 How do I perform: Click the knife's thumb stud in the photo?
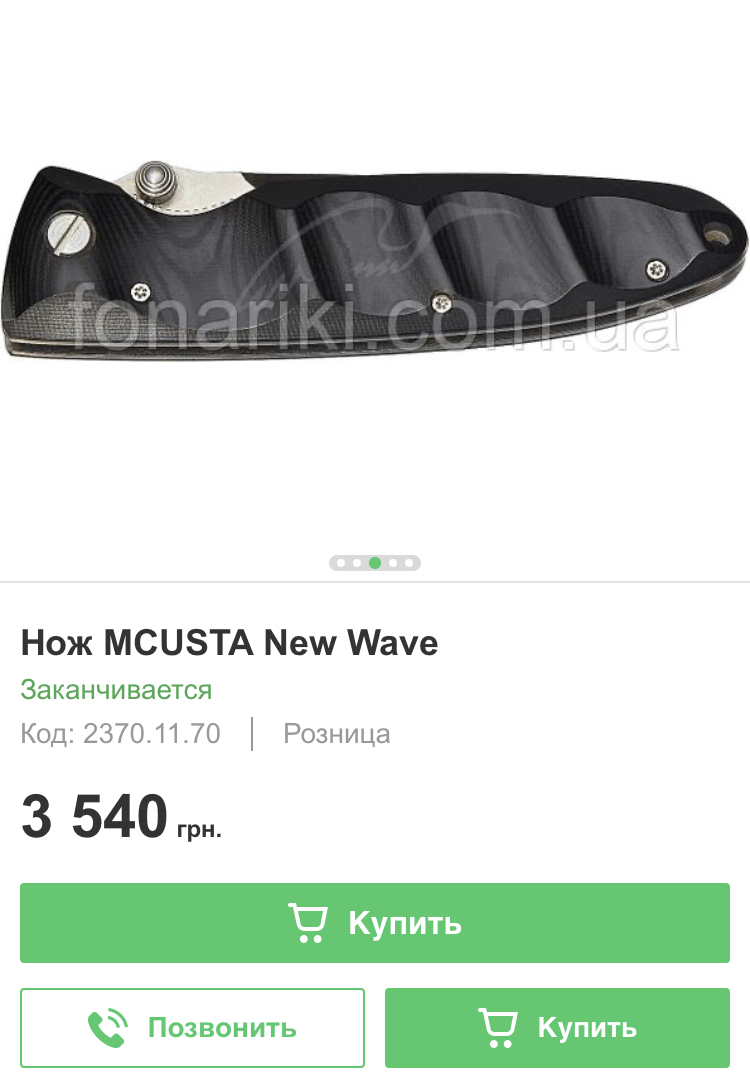click(x=155, y=182)
